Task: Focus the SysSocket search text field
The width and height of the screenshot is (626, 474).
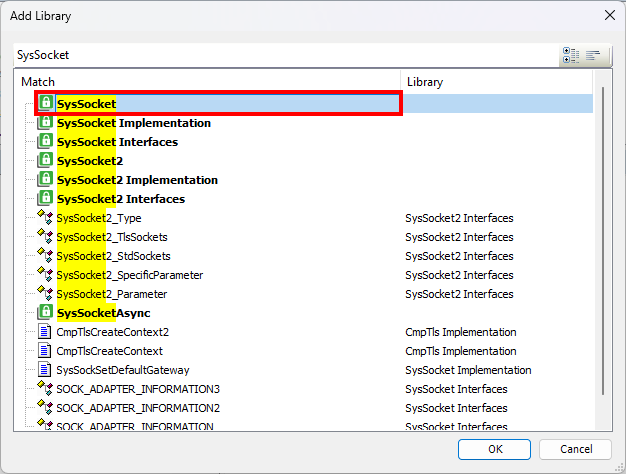Action: point(285,55)
